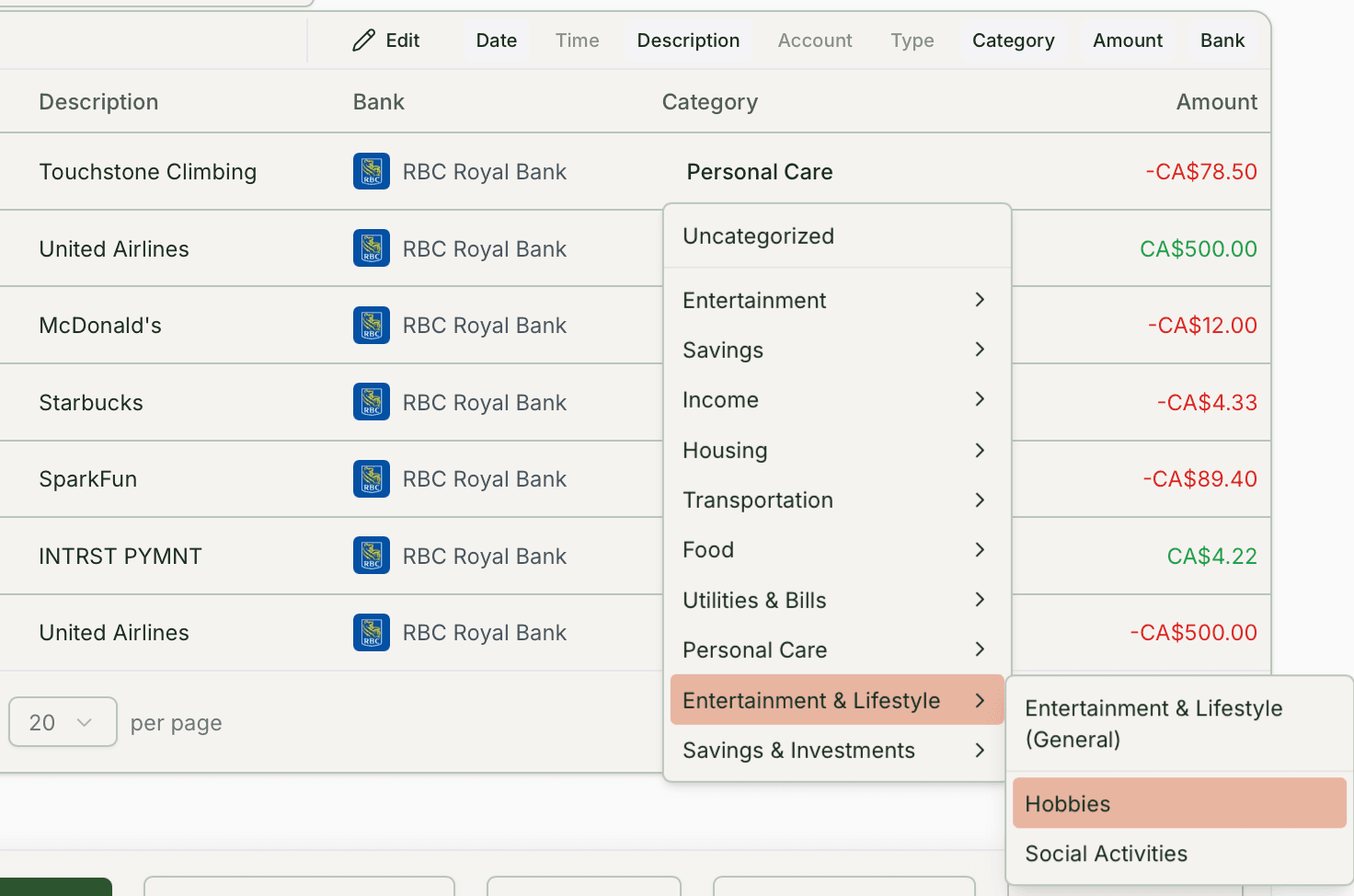Toggle the Description column visibility
Image resolution: width=1354 pixels, height=896 pixels.
pyautogui.click(x=688, y=40)
